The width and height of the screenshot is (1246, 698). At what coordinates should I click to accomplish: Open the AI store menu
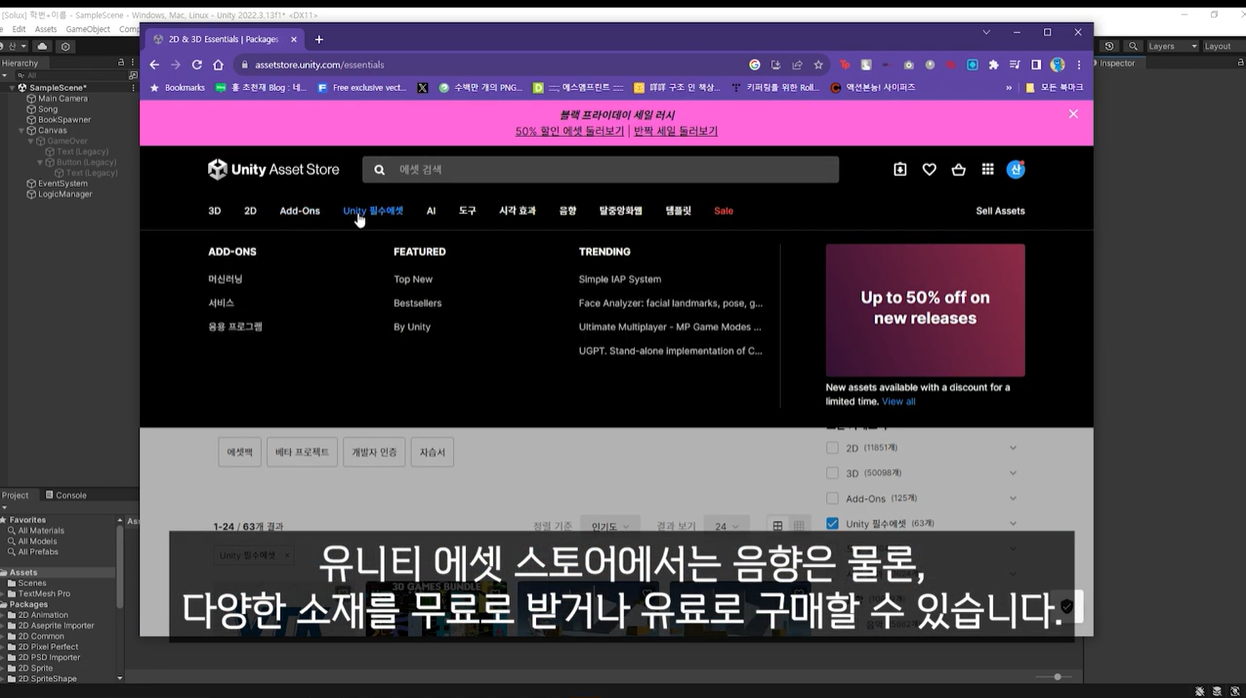431,211
